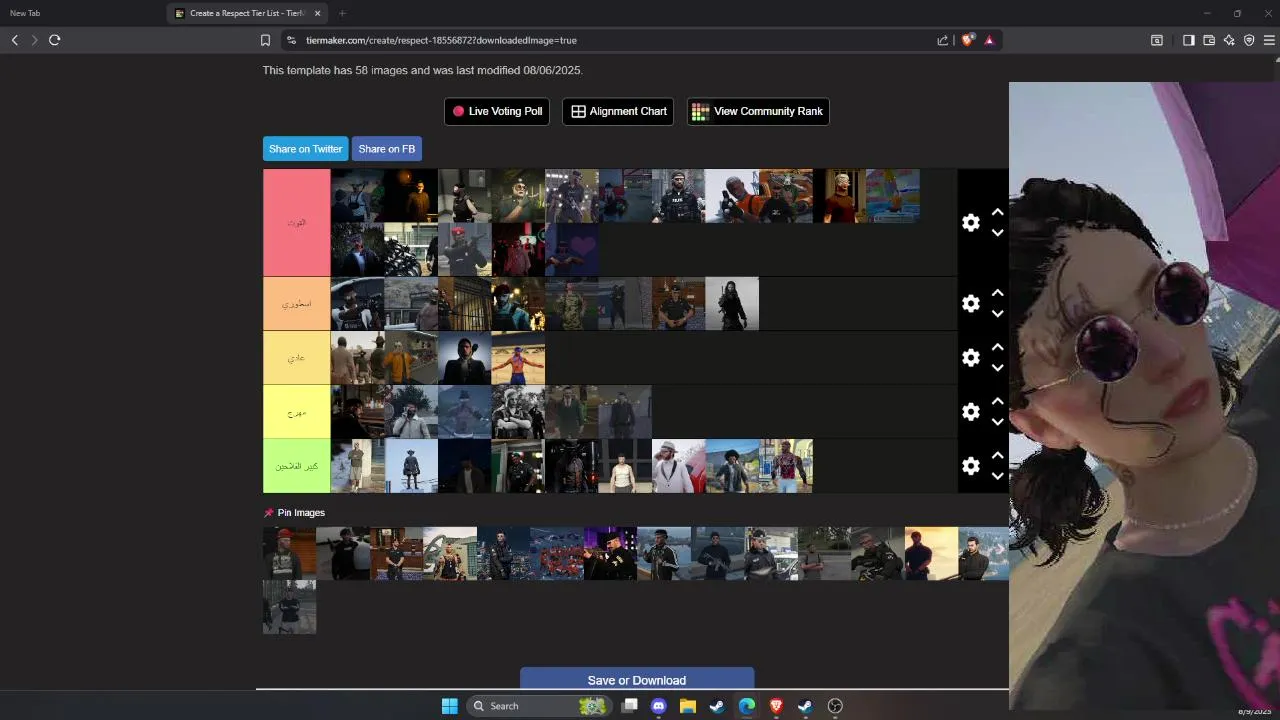Select the grey-cloaked figure image in orange tier
1280x720 pixels.
click(732, 304)
